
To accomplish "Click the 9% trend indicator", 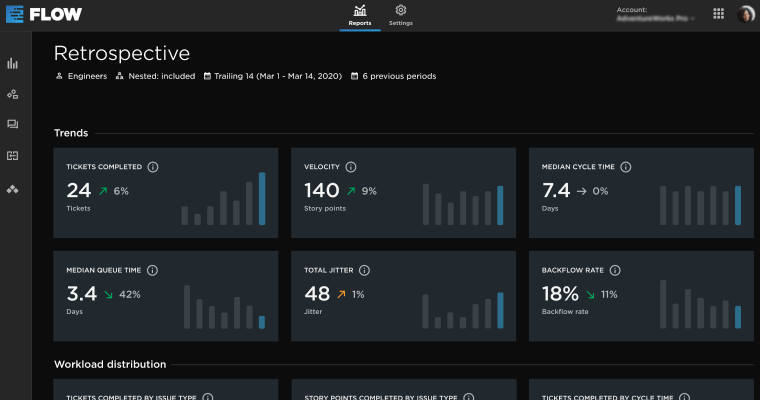I will pos(362,191).
